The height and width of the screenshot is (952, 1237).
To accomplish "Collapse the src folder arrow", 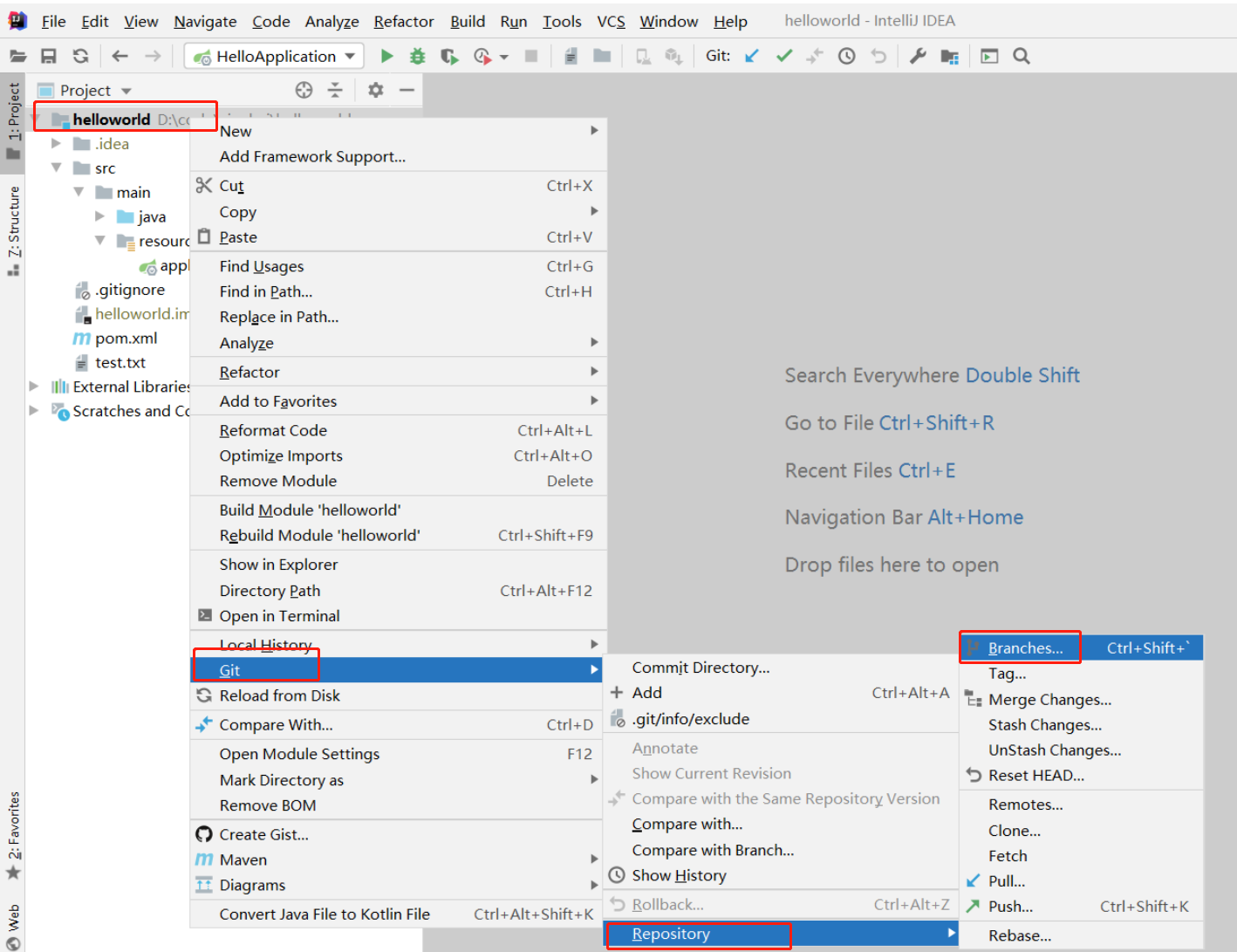I will coord(56,168).
